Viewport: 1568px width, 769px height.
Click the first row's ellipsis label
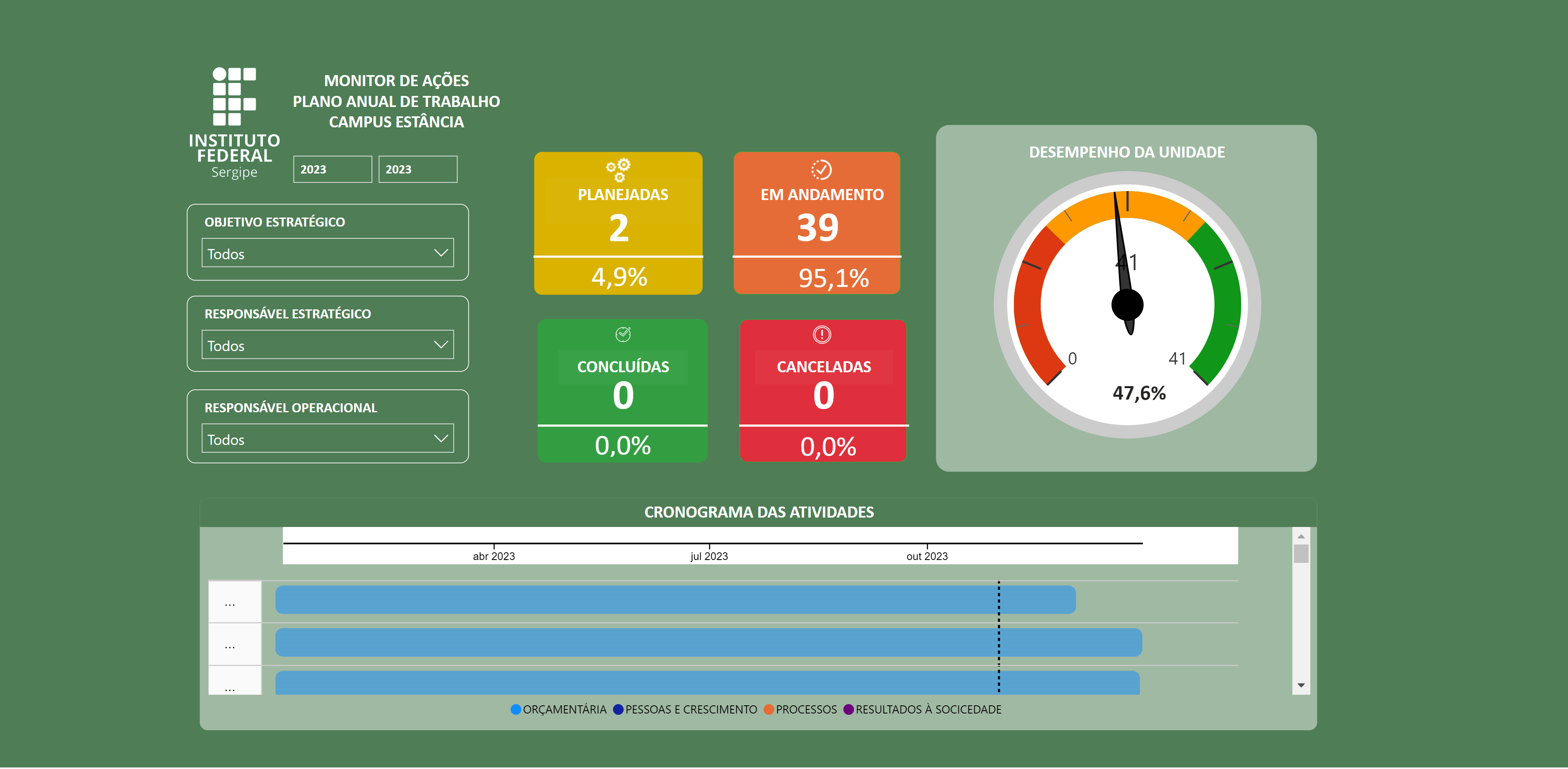coord(229,604)
